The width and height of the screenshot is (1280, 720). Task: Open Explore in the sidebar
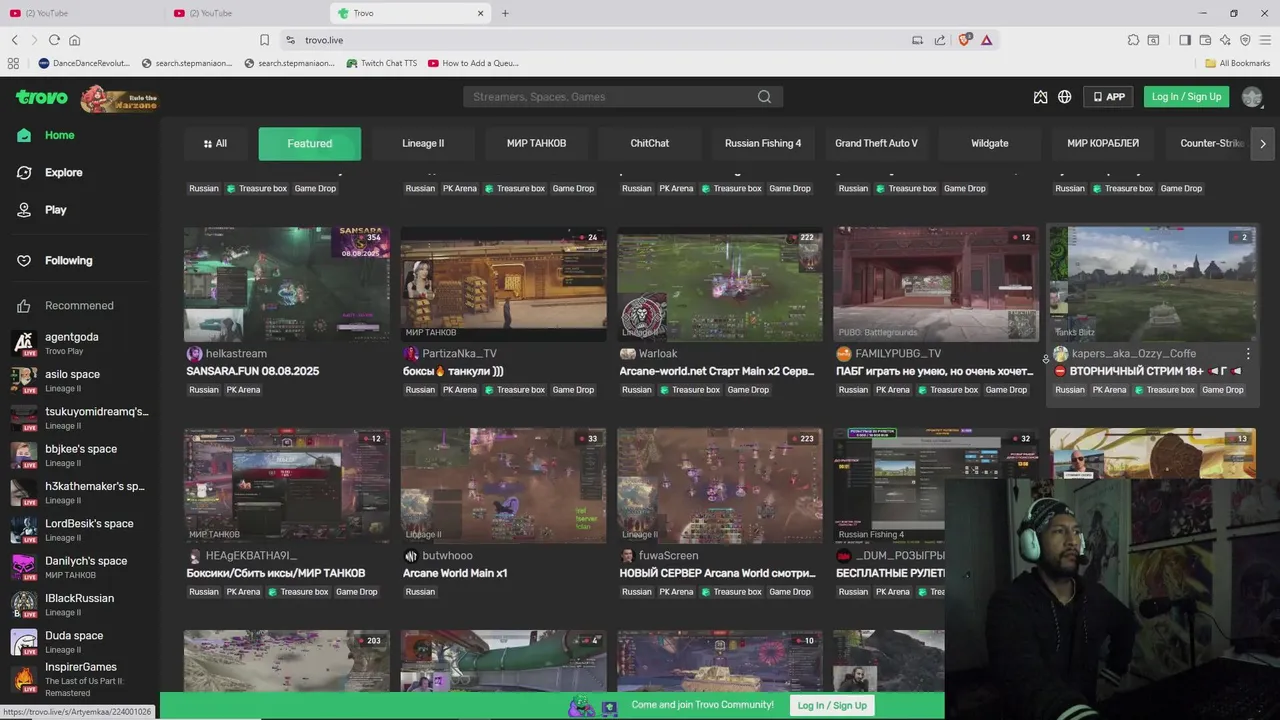pyautogui.click(x=63, y=172)
